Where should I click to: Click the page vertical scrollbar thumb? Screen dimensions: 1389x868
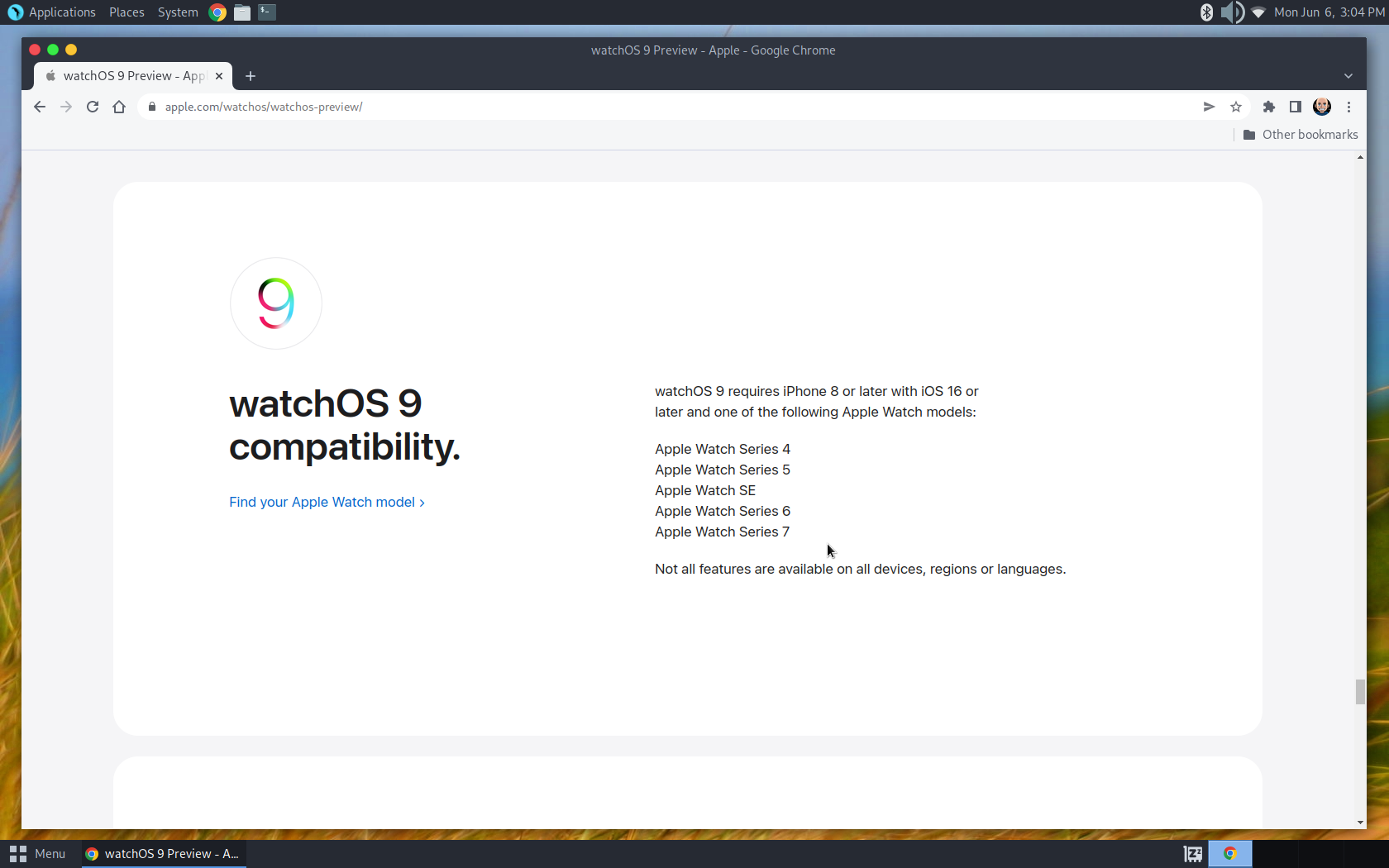pyautogui.click(x=1360, y=692)
